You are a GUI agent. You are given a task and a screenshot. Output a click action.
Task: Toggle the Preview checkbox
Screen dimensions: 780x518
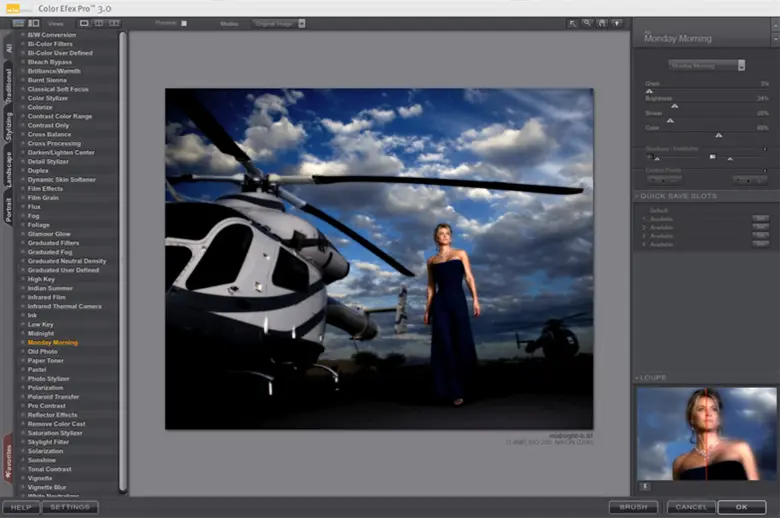(x=184, y=23)
